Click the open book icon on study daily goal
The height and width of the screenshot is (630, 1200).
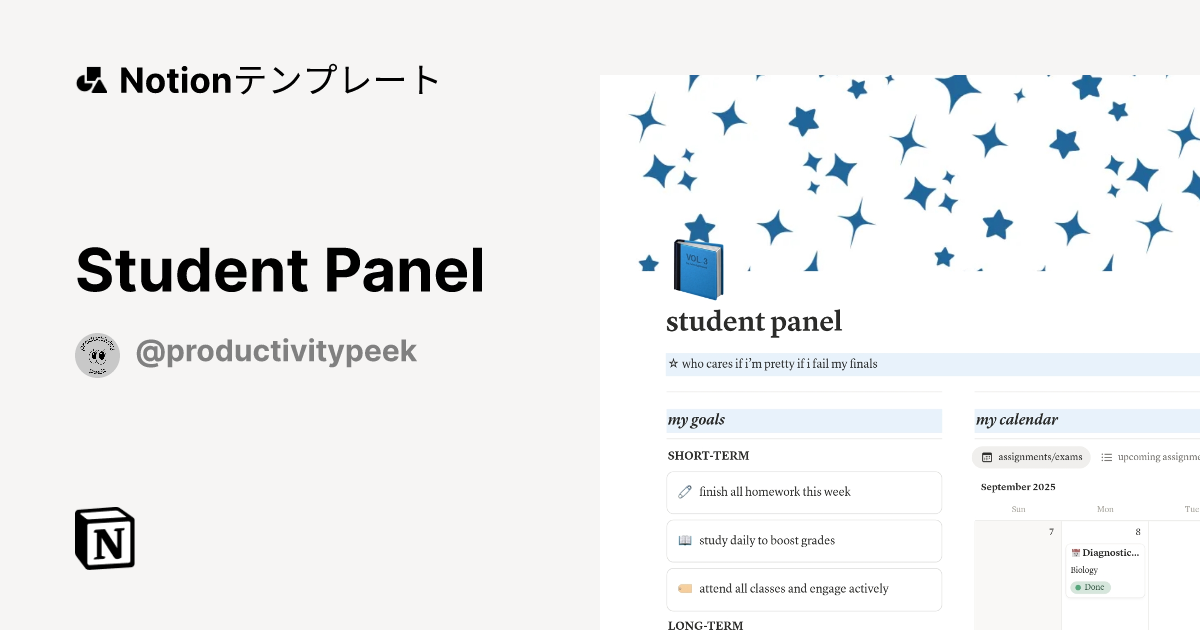(x=685, y=540)
